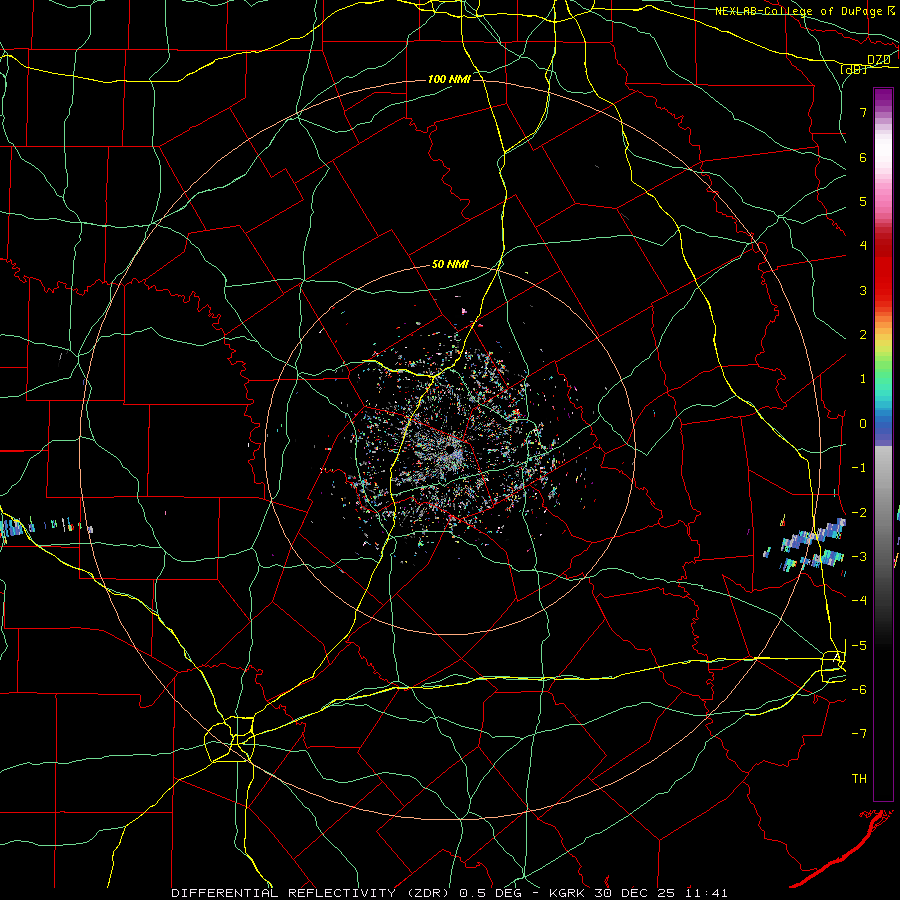Image resolution: width=900 pixels, height=900 pixels.
Task: Click the ZDR color bar legend
Action: [883, 444]
